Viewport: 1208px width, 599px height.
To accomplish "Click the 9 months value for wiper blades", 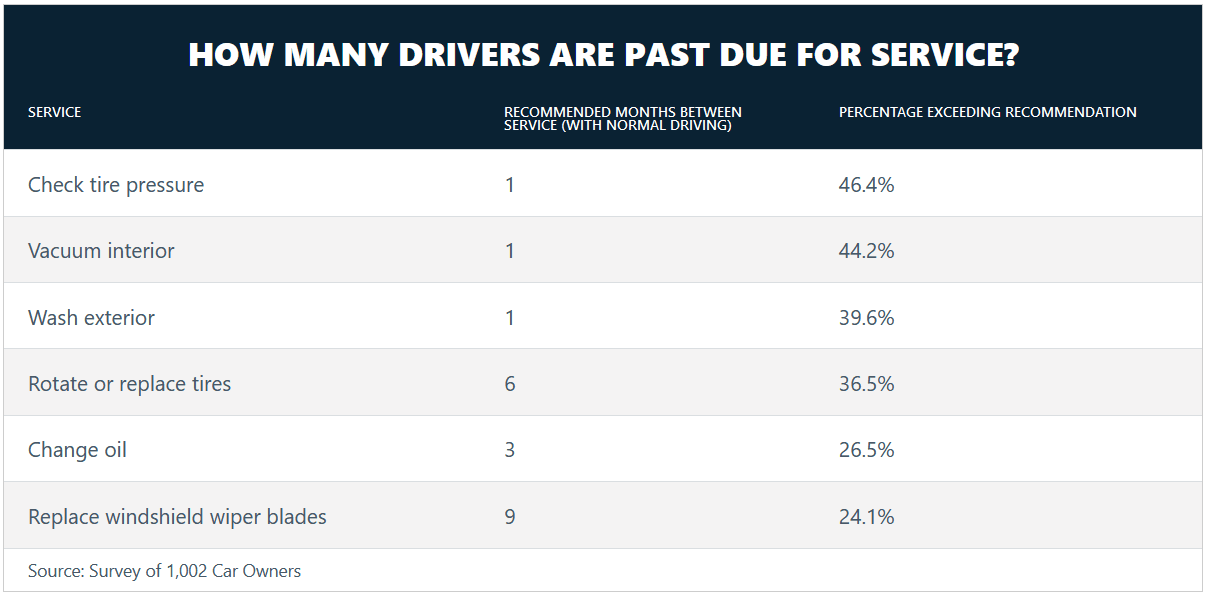I will (x=510, y=517).
